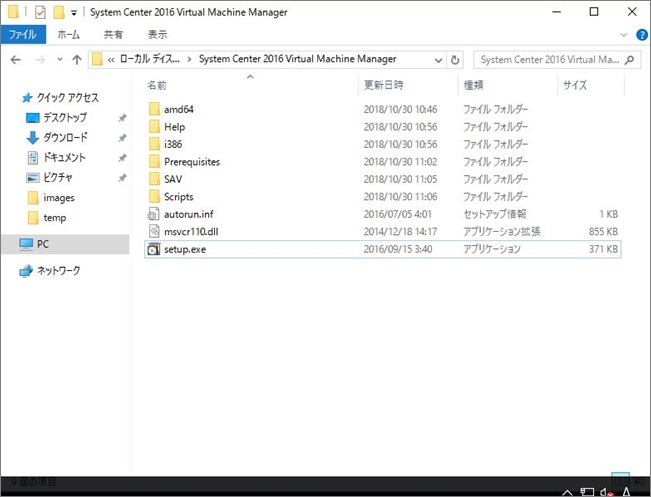The image size is (651, 497).
Task: Select PC in the navigation pane
Action: pos(43,244)
